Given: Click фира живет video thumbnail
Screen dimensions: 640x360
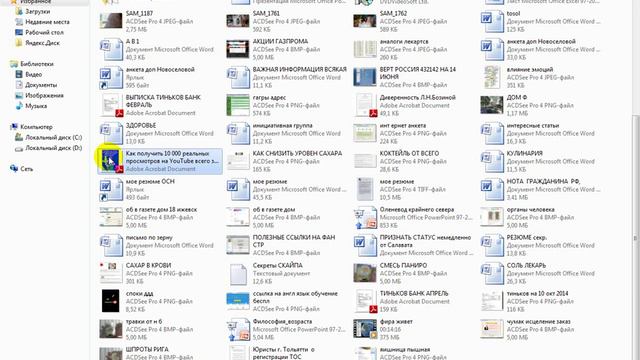Looking at the screenshot, I should pos(365,329).
